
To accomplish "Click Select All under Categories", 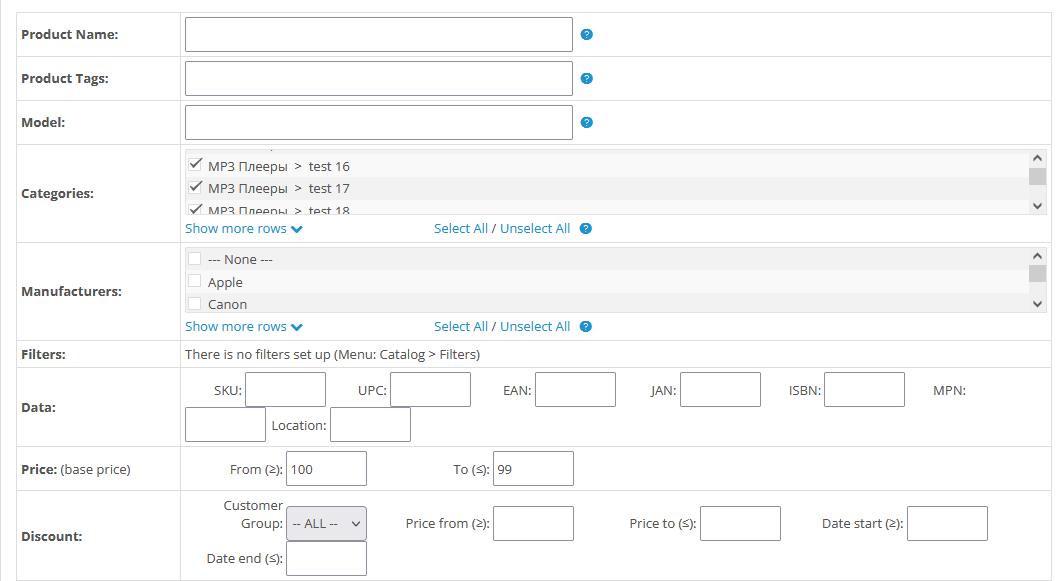I will (460, 228).
